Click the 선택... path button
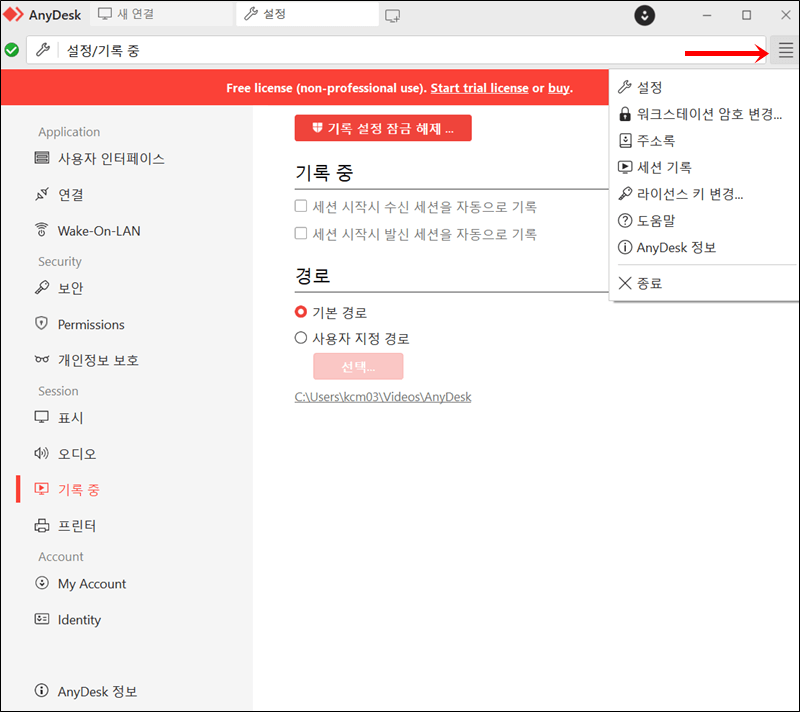The width and height of the screenshot is (800, 712). [x=358, y=366]
